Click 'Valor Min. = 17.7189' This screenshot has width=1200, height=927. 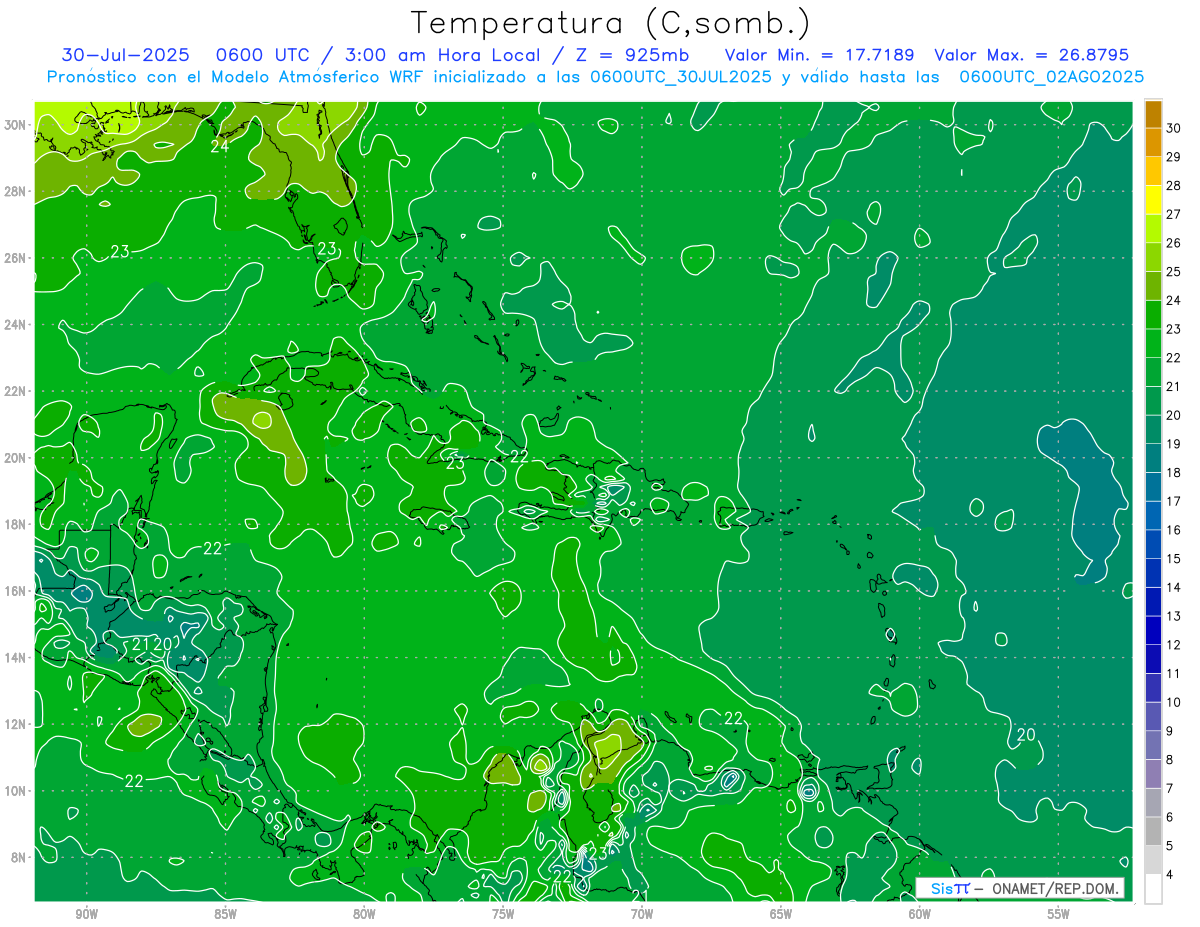(x=820, y=55)
